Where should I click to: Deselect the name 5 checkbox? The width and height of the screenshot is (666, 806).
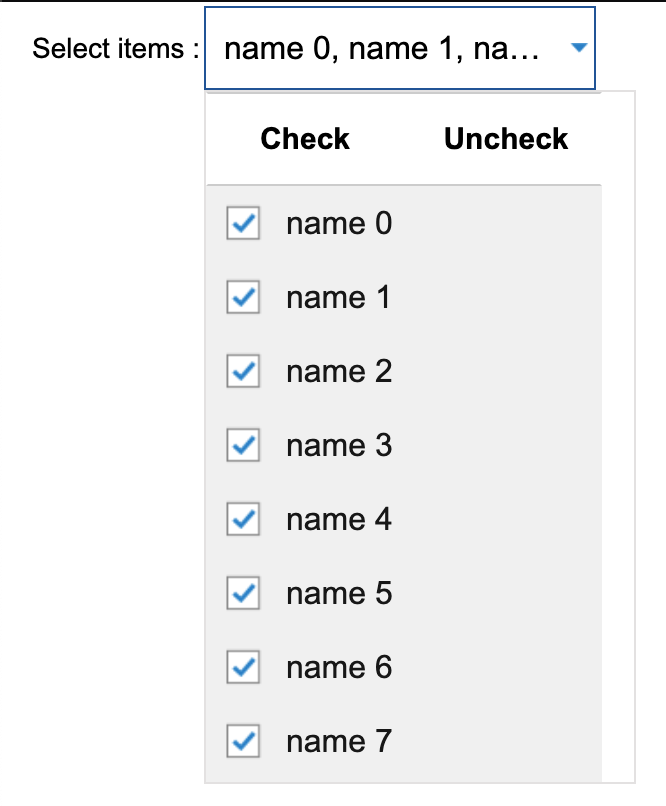coord(243,593)
